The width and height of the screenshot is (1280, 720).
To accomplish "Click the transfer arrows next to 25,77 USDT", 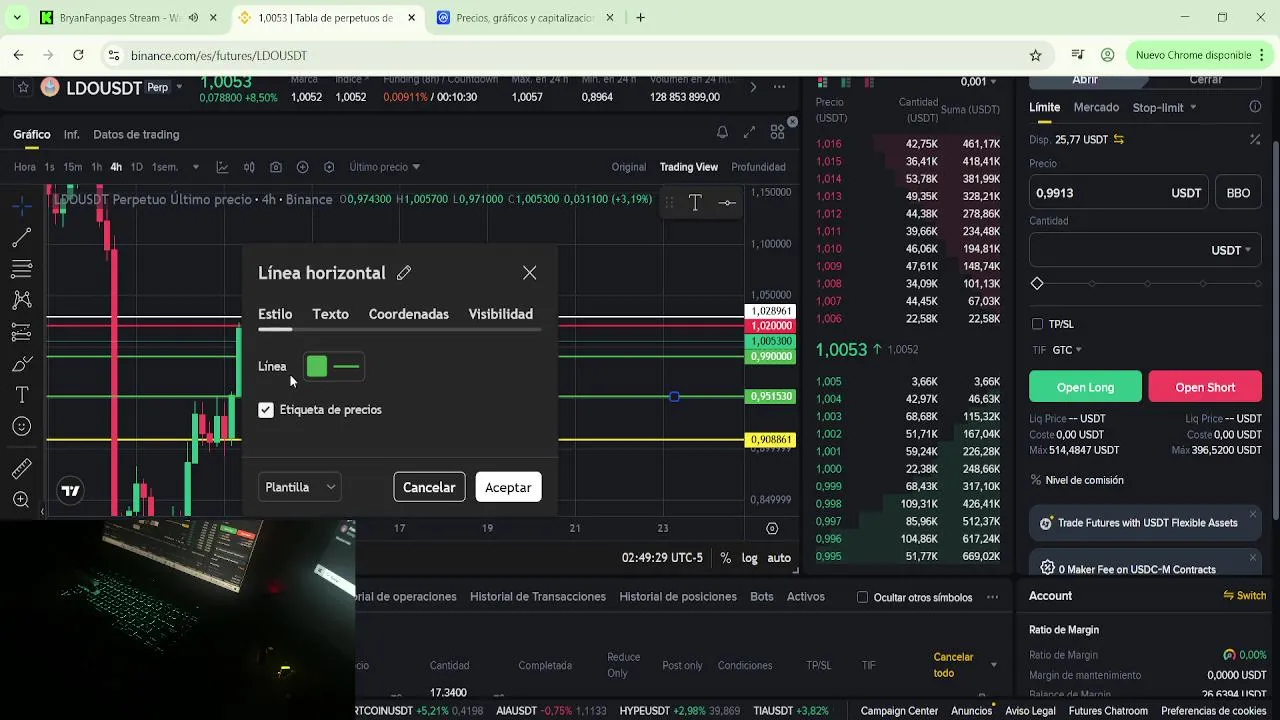I will click(x=1119, y=140).
